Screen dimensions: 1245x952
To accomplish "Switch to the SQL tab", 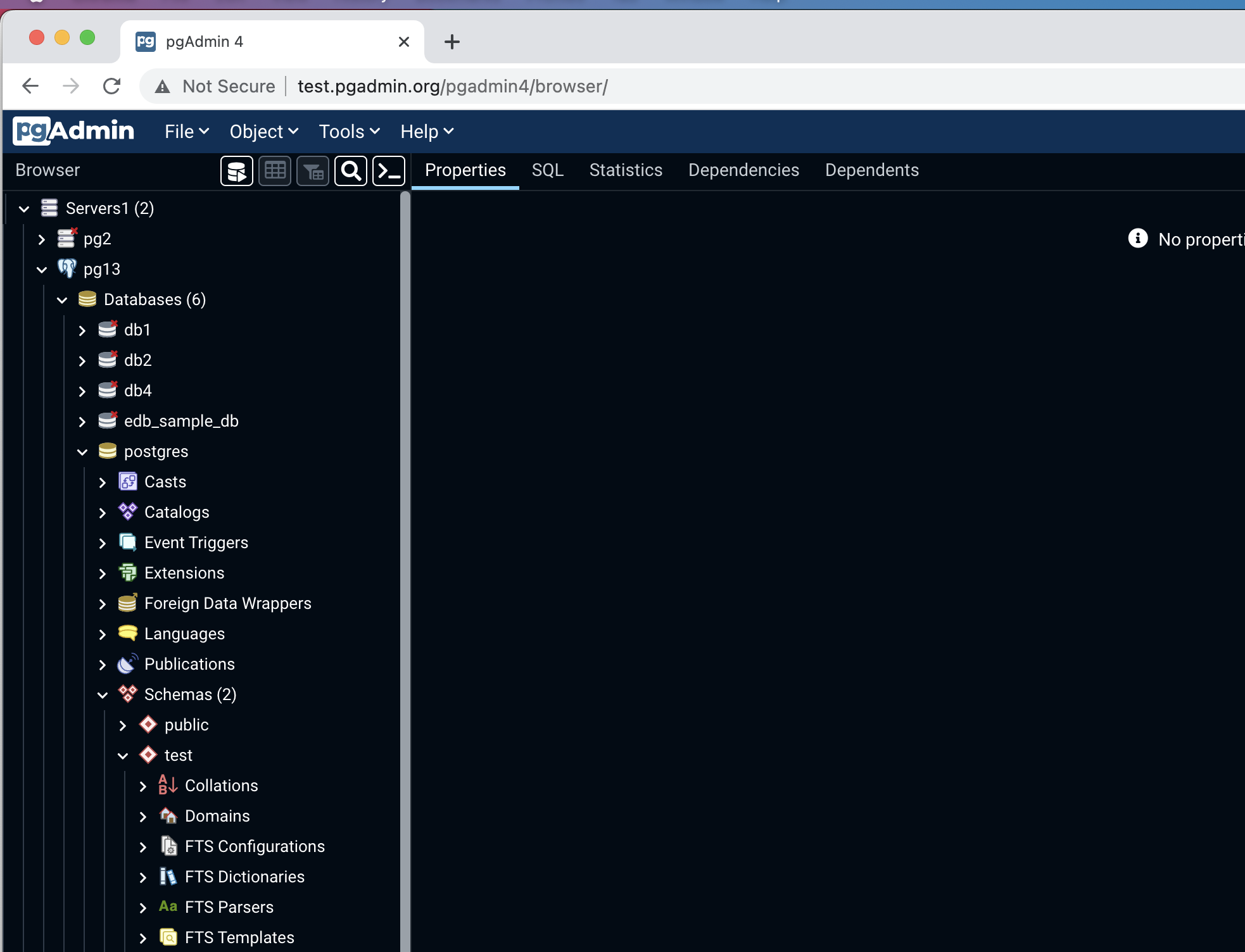I will tap(547, 170).
